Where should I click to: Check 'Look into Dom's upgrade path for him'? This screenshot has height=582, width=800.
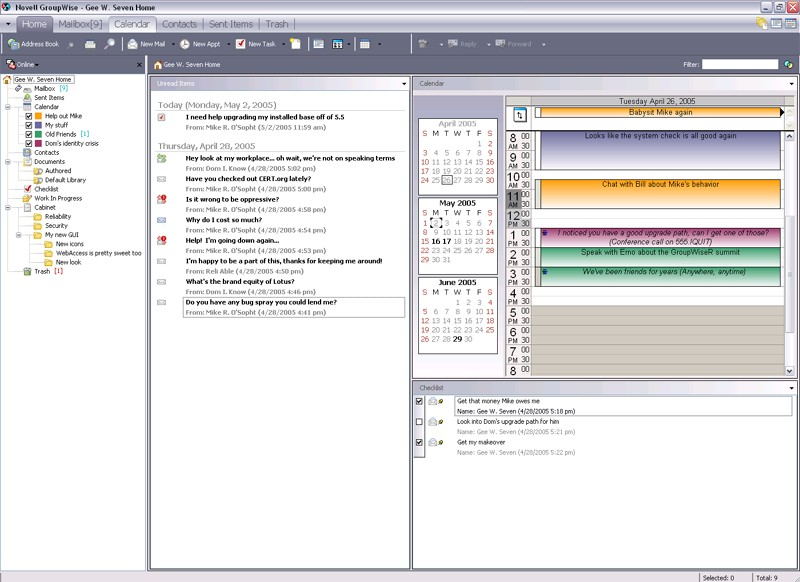pyautogui.click(x=419, y=422)
